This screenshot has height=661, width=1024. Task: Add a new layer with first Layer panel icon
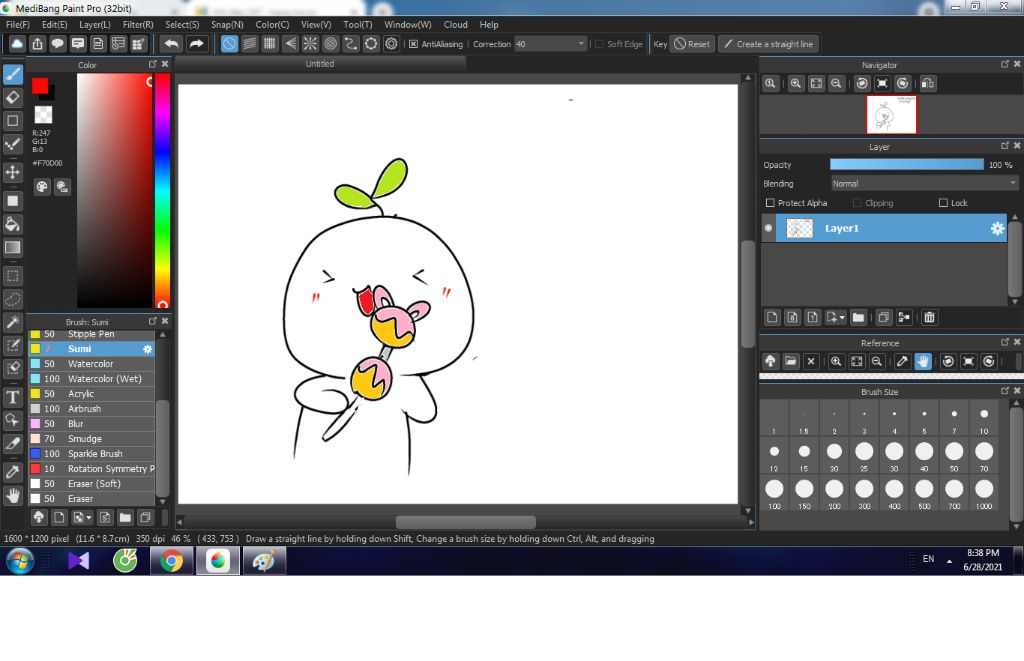[772, 317]
